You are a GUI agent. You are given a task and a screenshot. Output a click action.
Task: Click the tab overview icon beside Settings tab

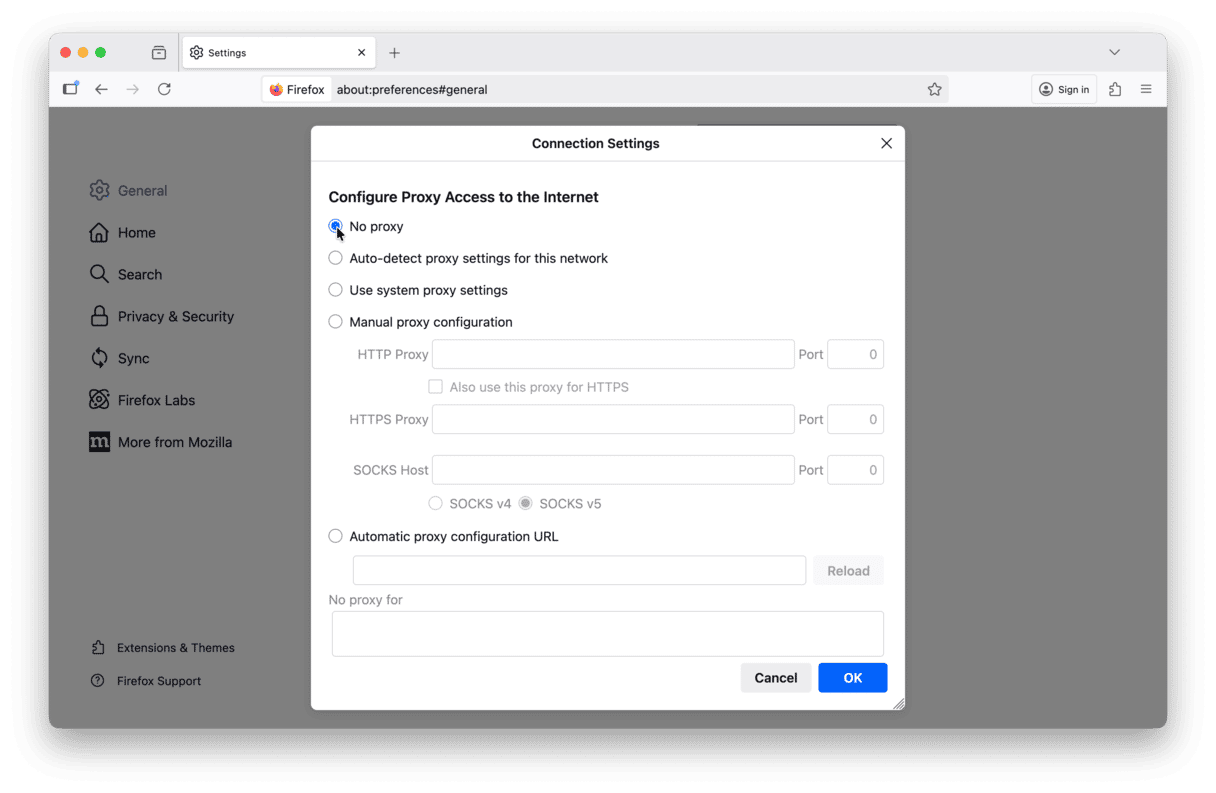tap(159, 53)
